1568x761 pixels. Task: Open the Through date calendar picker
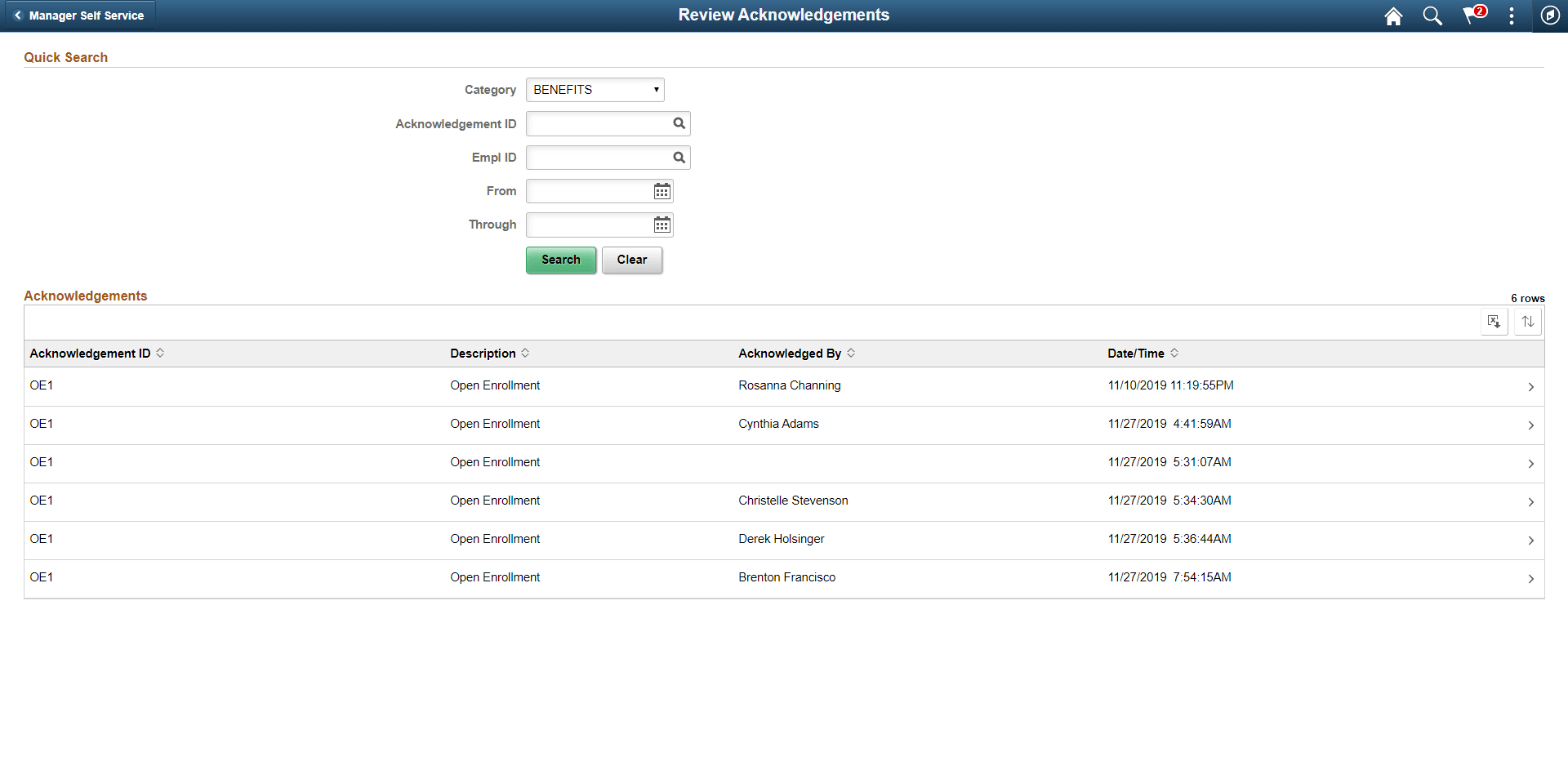[x=661, y=225]
